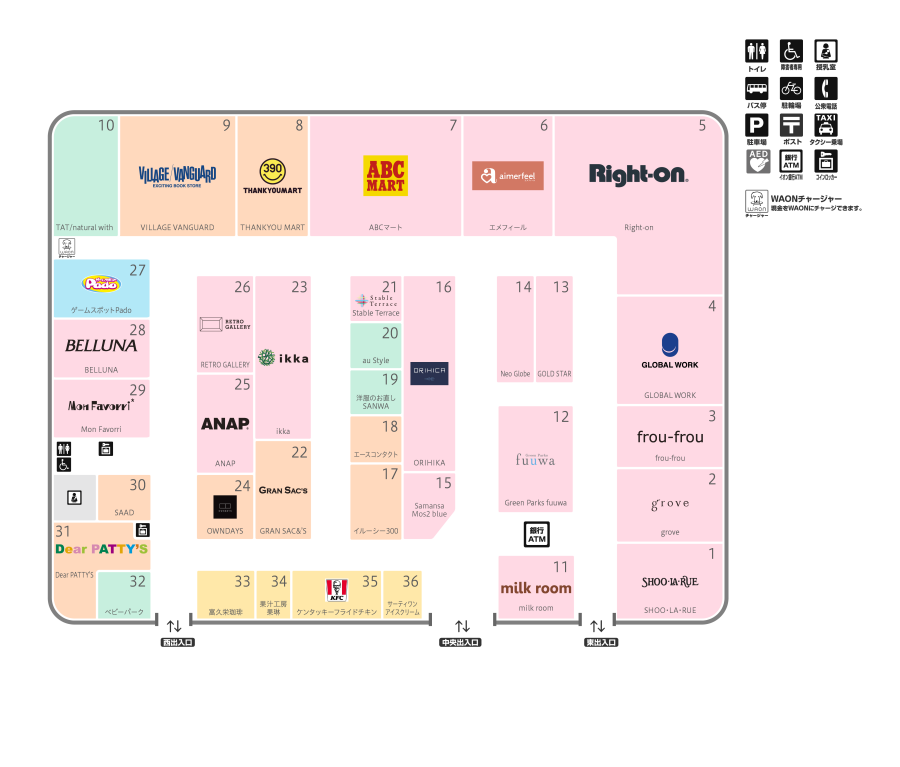The height and width of the screenshot is (767, 900).
Task: Click the Right-on logo in shop 5
Action: click(x=638, y=175)
